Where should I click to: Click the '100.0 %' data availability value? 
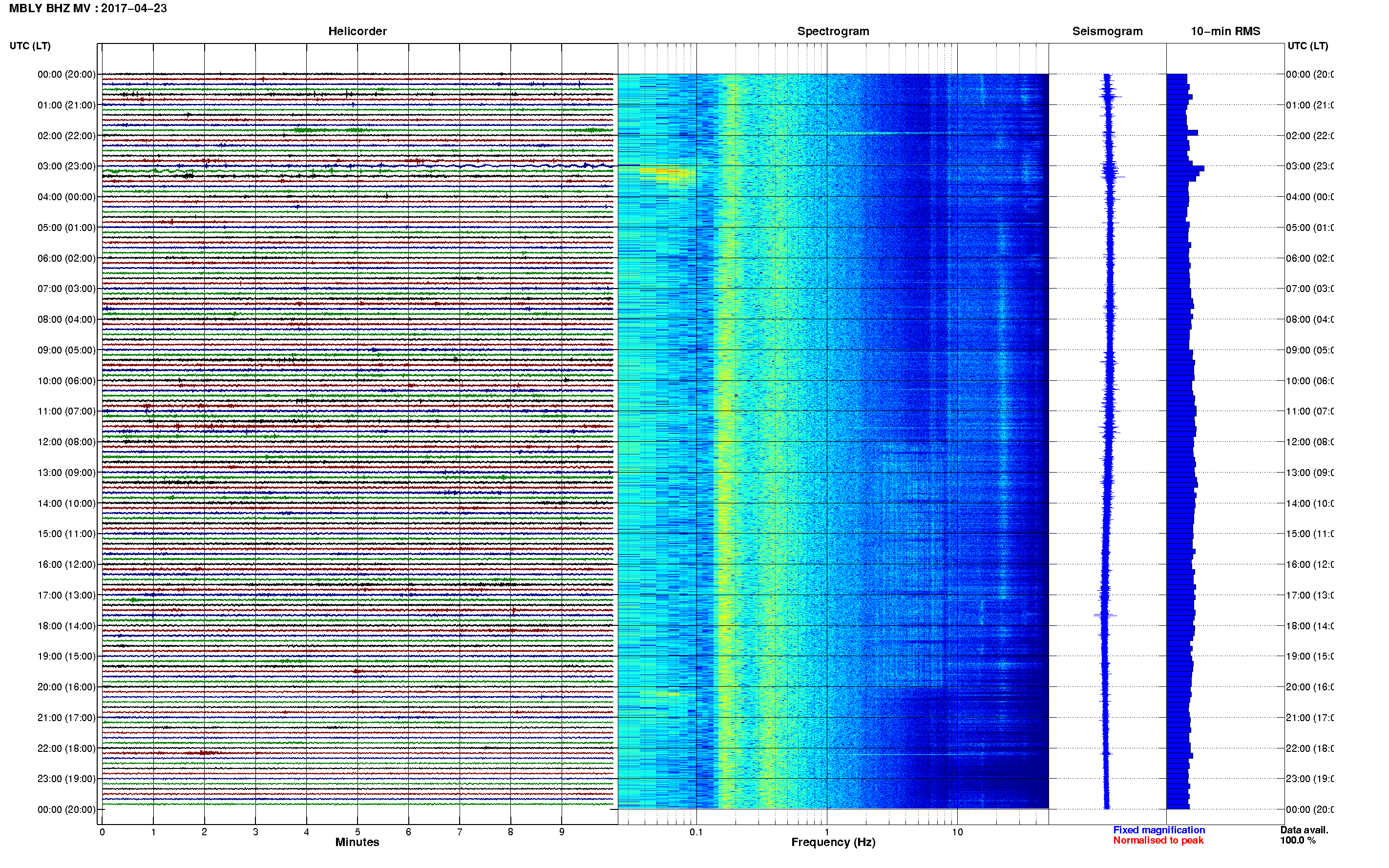tap(1298, 840)
